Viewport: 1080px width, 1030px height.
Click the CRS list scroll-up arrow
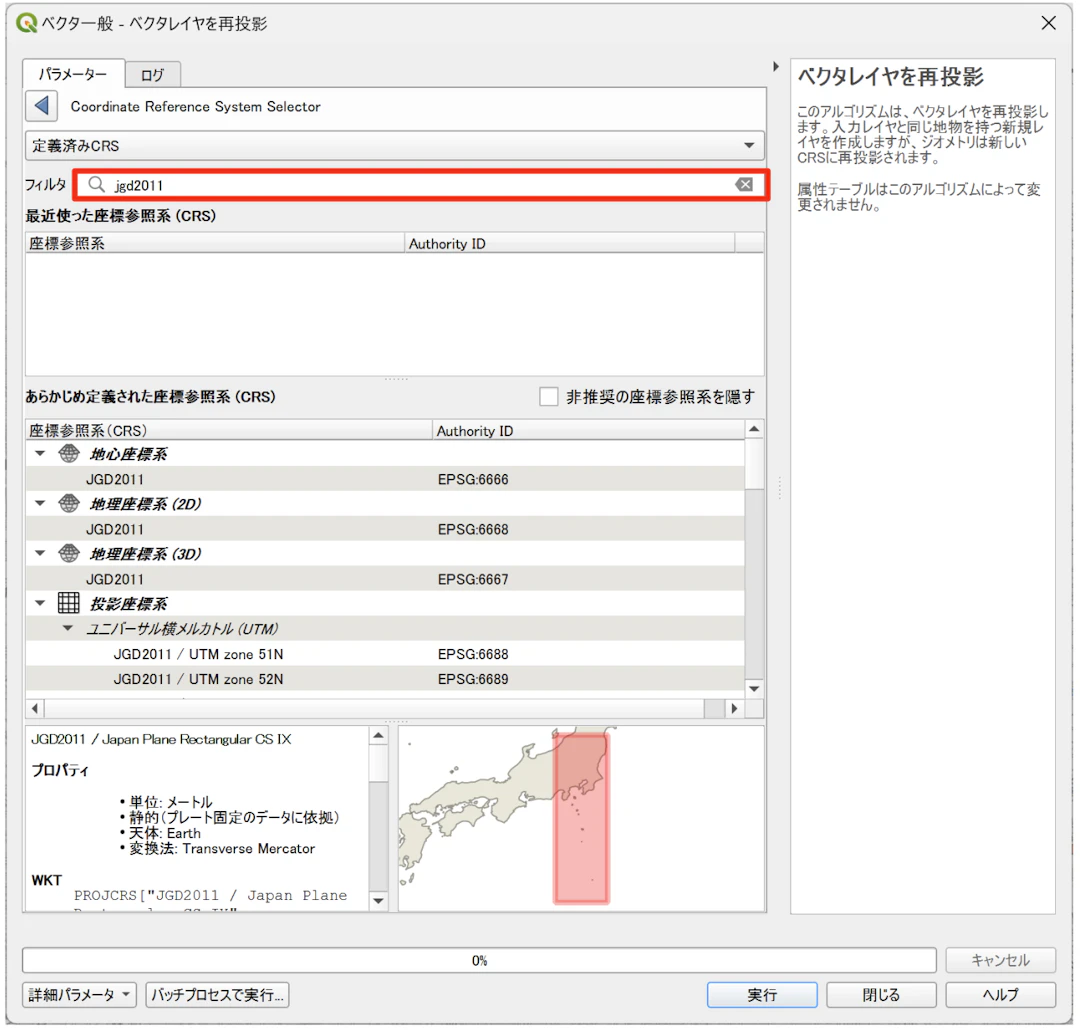point(754,429)
